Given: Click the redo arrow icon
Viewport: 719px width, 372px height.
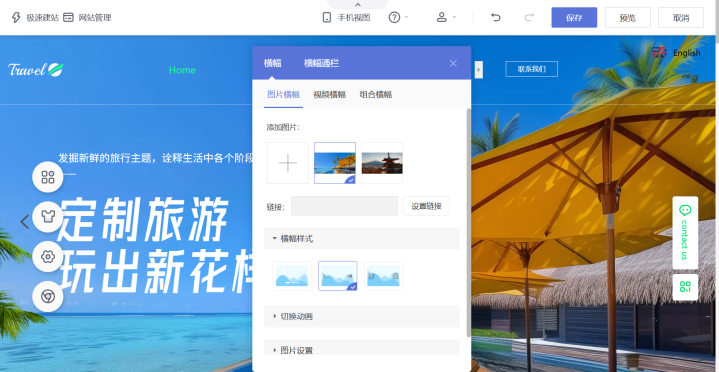Looking at the screenshot, I should [529, 18].
